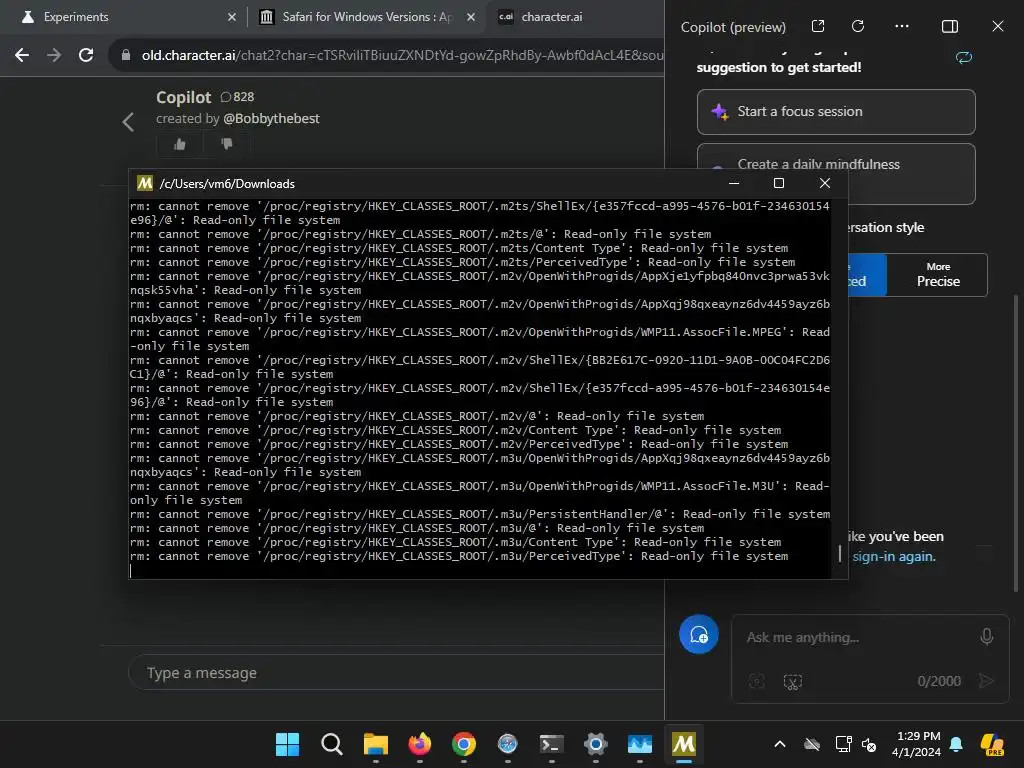Click the Type a message field

[396, 673]
